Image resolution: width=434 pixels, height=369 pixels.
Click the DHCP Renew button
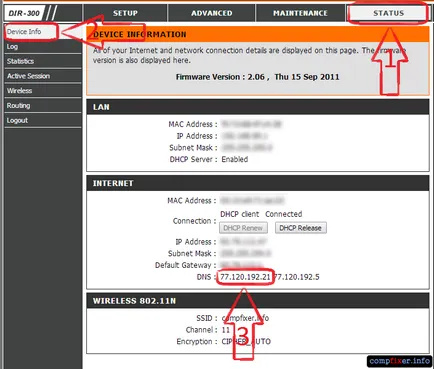click(x=243, y=228)
